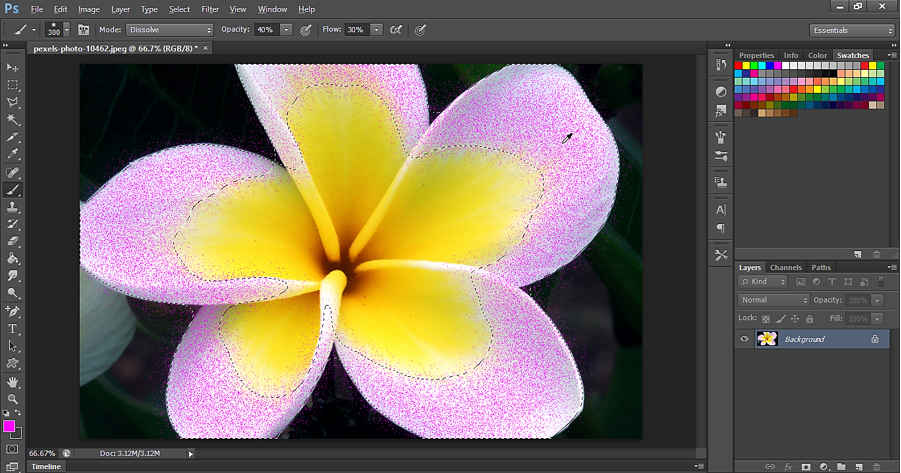Open the Brush Preset picker arrow
901x473 pixels.
tap(67, 30)
